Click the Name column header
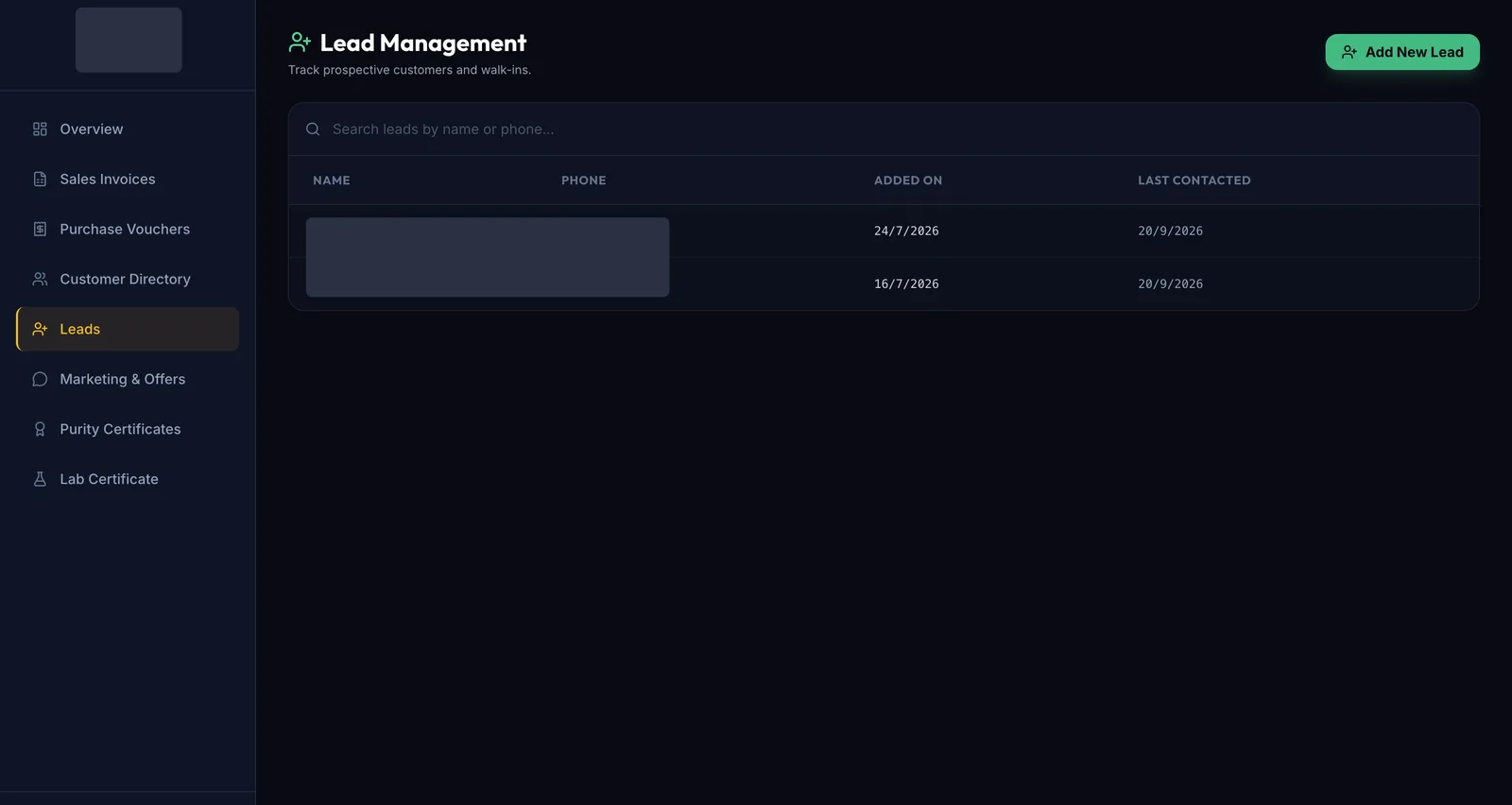The width and height of the screenshot is (1512, 805). [332, 180]
